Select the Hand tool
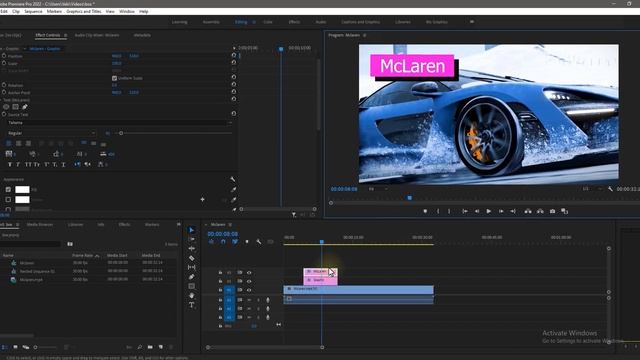Screen dimensions: 640x360 click(191, 296)
